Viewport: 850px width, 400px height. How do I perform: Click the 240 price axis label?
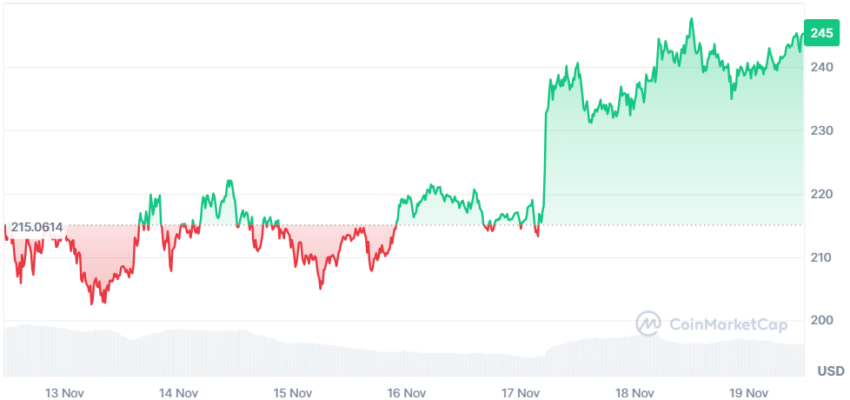[x=822, y=67]
